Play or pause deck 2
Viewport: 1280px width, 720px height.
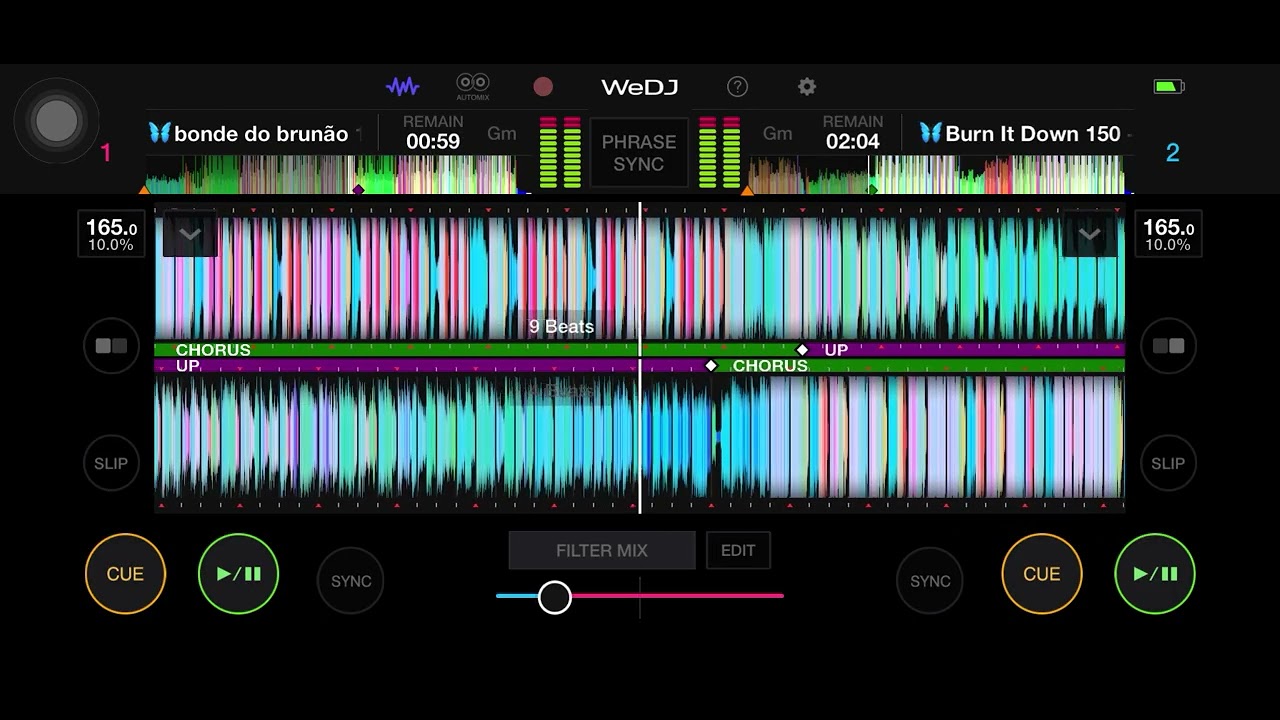[1155, 574]
